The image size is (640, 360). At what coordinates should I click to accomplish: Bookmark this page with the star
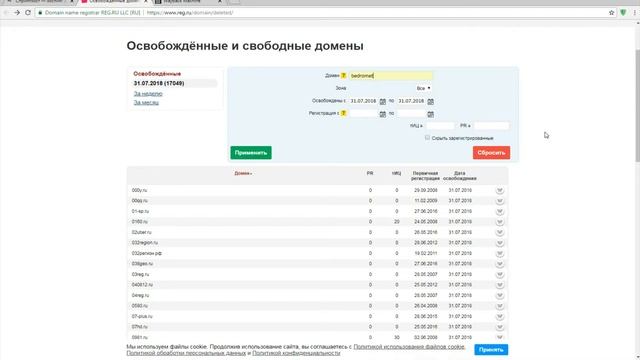click(x=611, y=13)
